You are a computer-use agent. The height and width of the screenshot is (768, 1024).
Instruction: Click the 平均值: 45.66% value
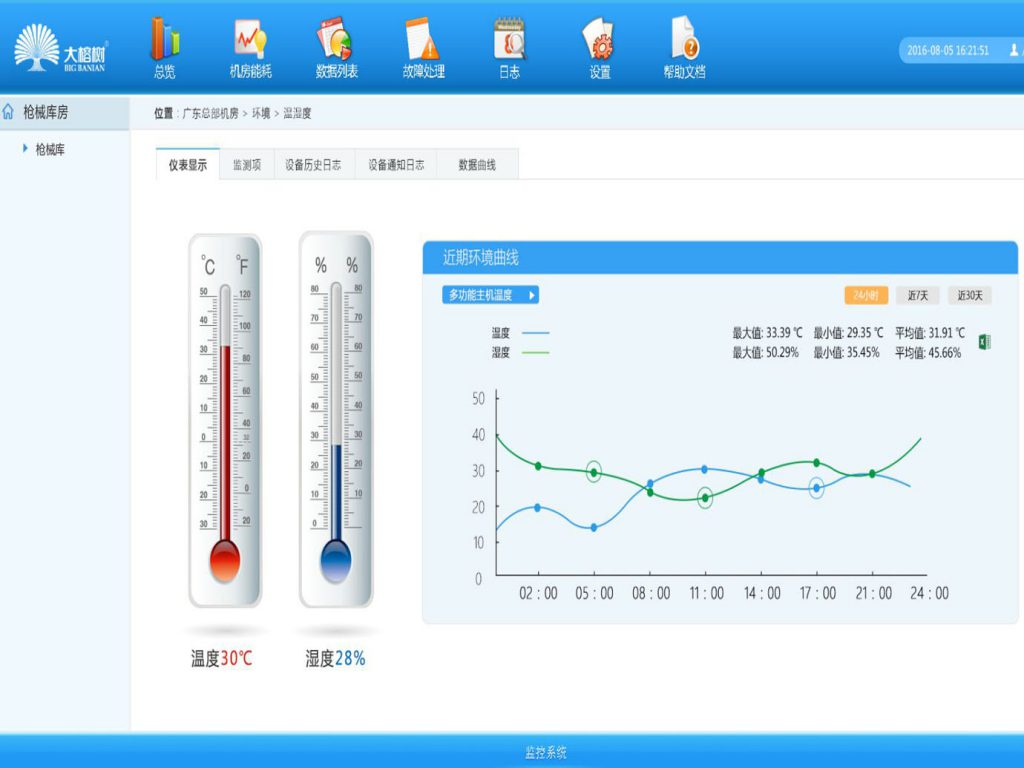point(928,353)
